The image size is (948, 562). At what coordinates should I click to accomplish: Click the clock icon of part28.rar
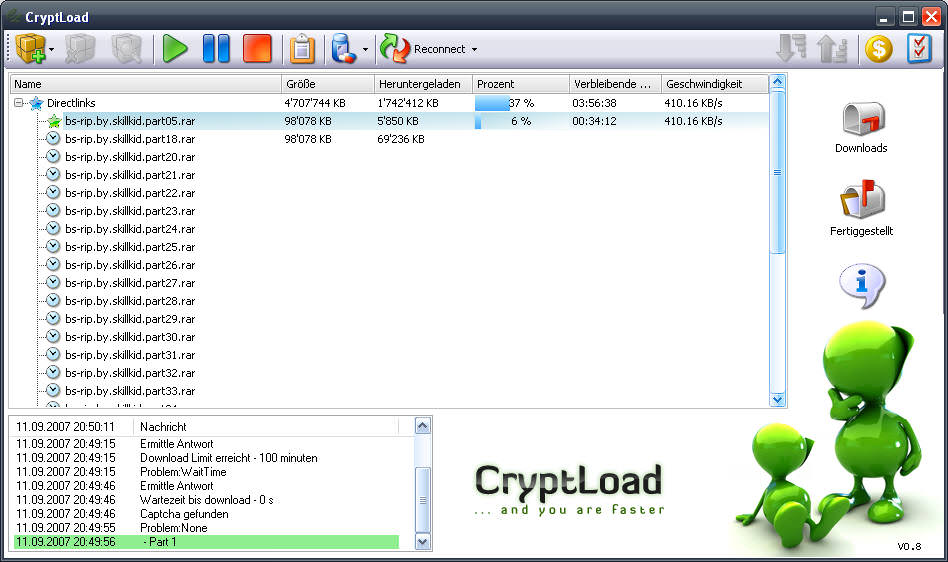(x=53, y=300)
